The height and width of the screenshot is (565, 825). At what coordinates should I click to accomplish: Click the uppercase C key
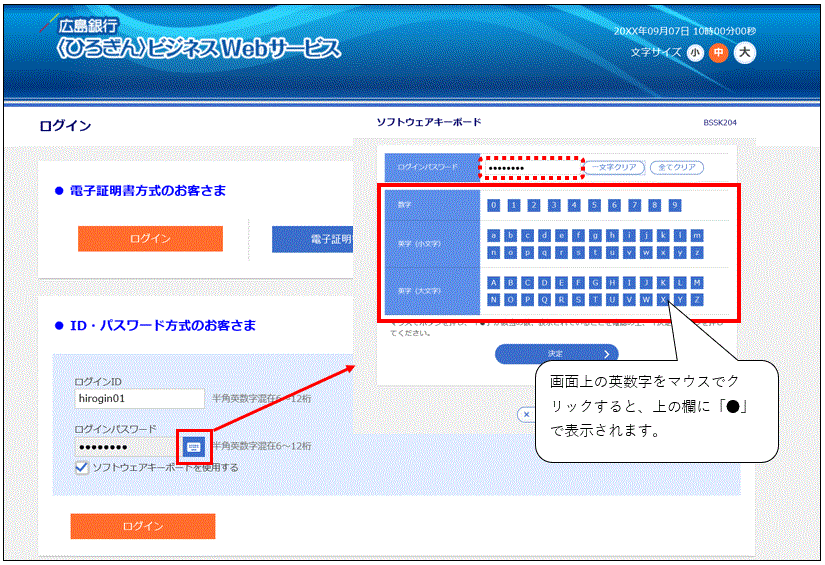click(528, 283)
